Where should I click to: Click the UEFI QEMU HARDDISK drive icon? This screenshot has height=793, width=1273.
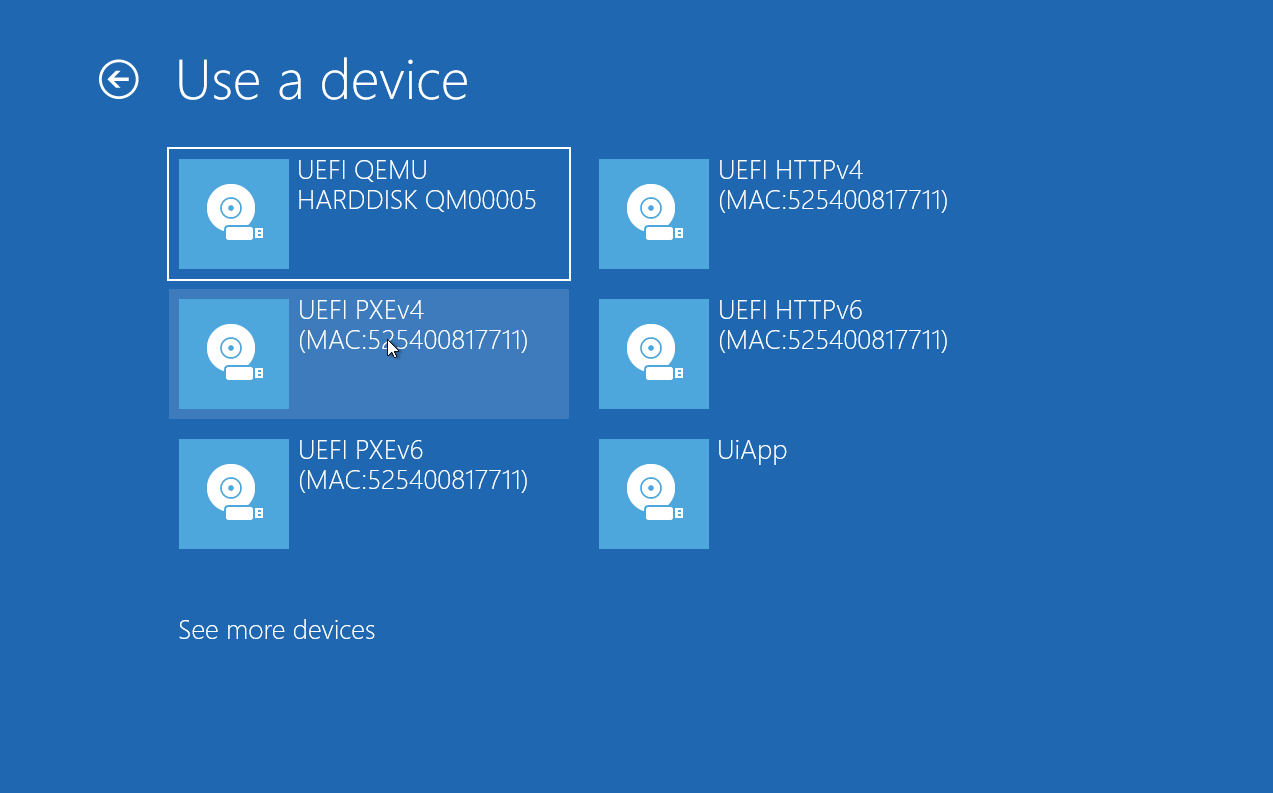pos(234,214)
